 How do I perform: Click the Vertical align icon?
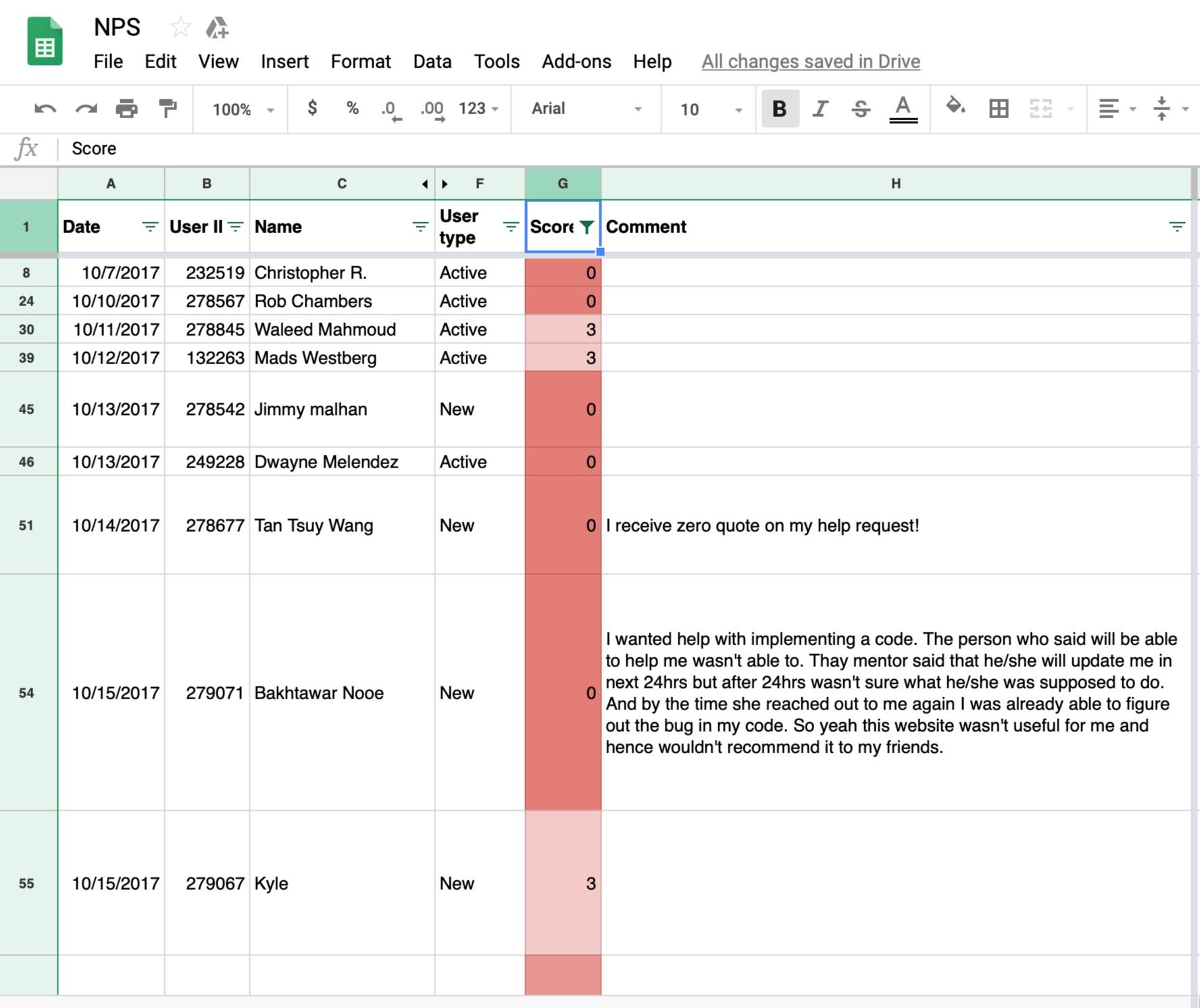click(1161, 108)
